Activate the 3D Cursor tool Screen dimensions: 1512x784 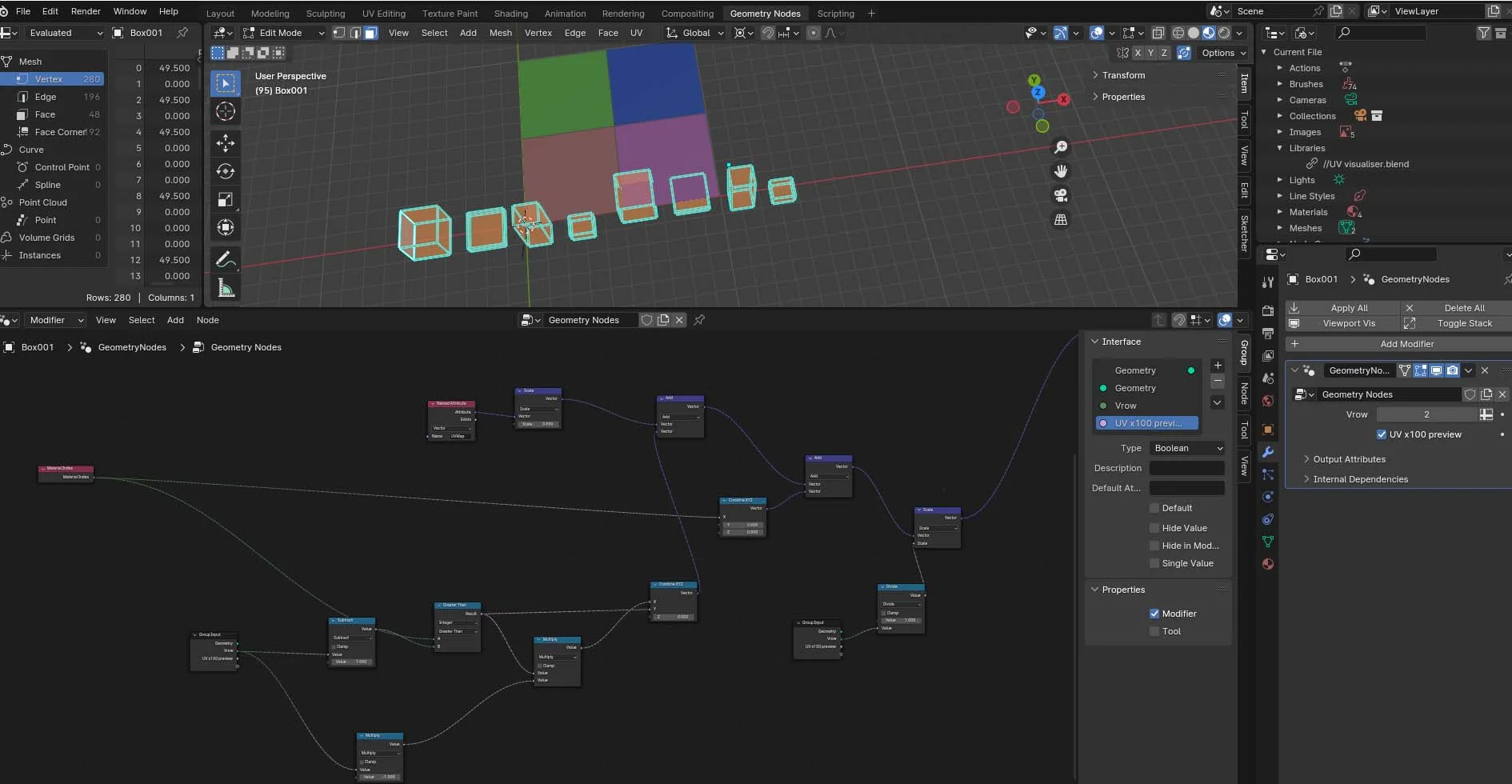[226, 111]
